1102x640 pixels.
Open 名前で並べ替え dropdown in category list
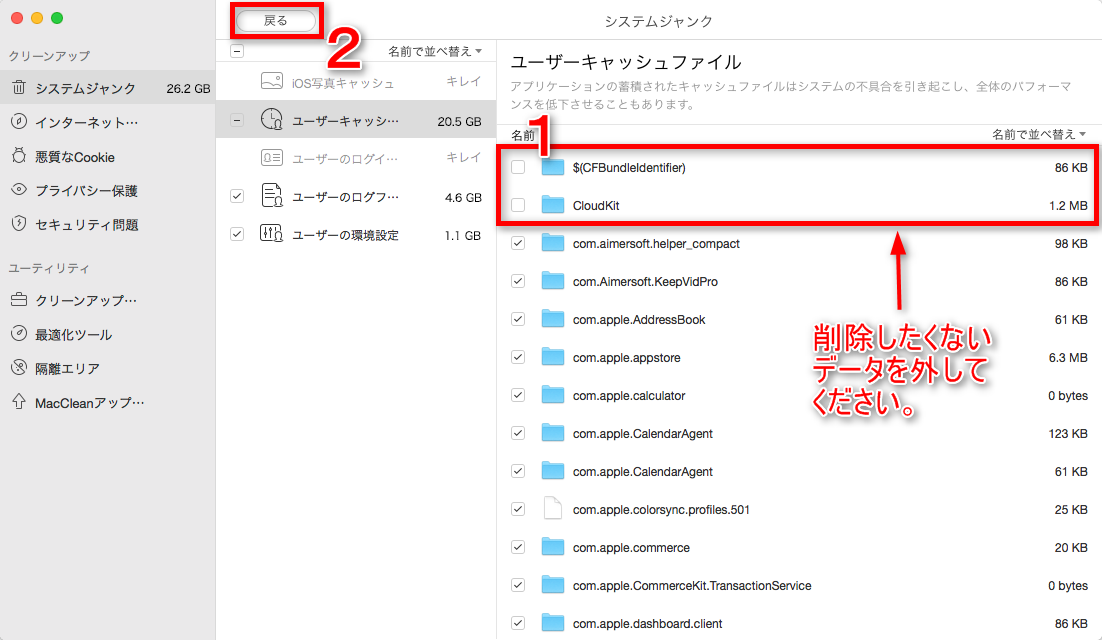pyautogui.click(x=435, y=51)
